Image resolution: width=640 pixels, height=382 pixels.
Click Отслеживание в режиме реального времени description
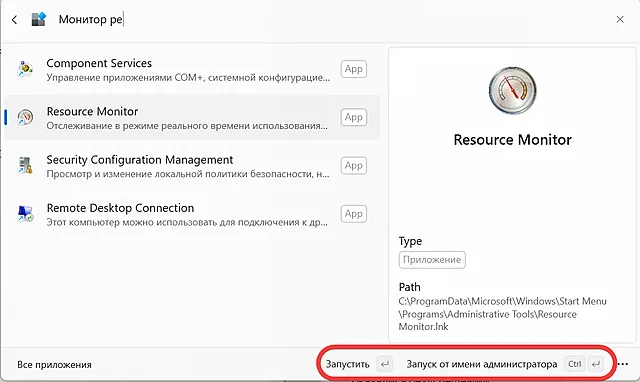tap(187, 126)
